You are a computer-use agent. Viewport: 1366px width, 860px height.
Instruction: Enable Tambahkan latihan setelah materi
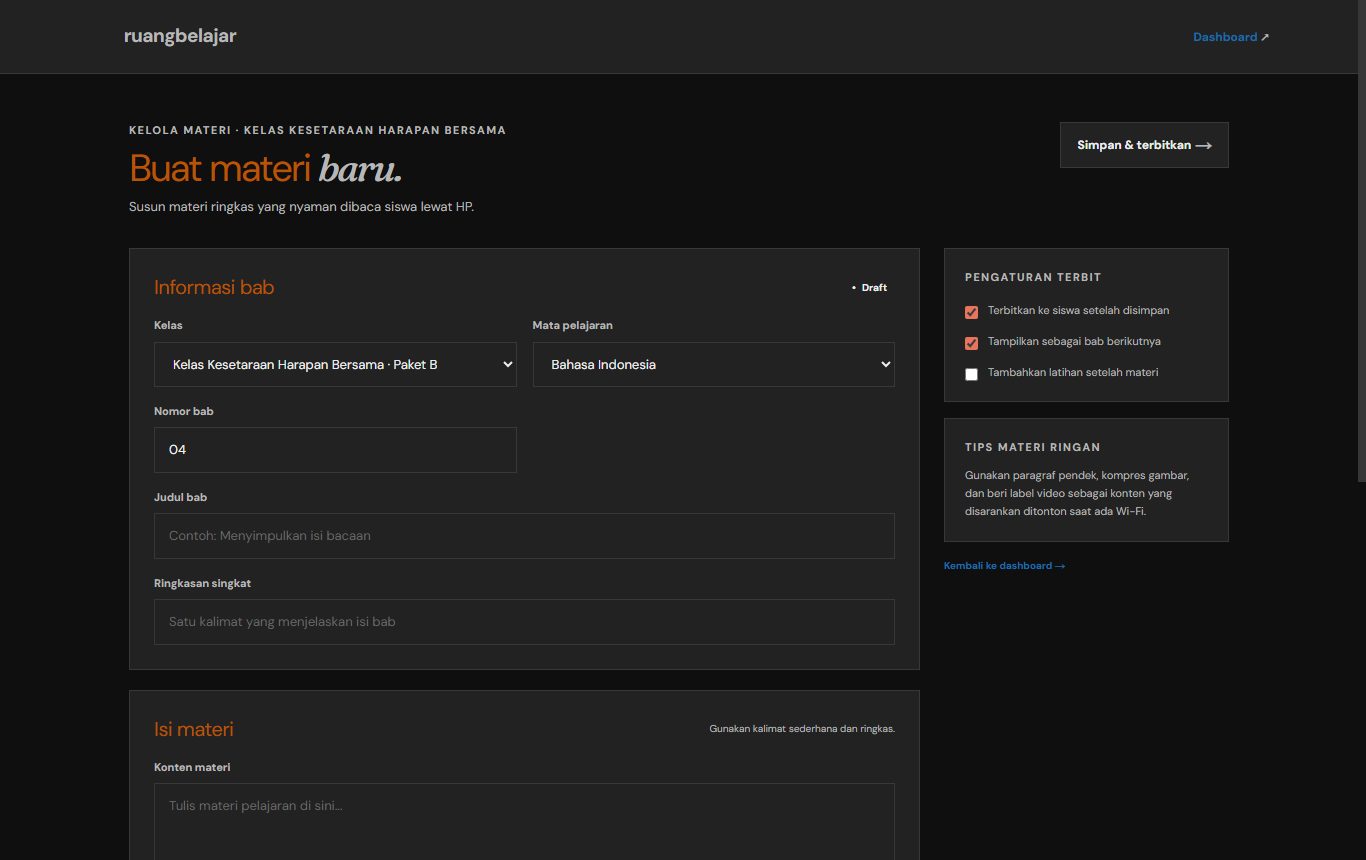(x=971, y=374)
